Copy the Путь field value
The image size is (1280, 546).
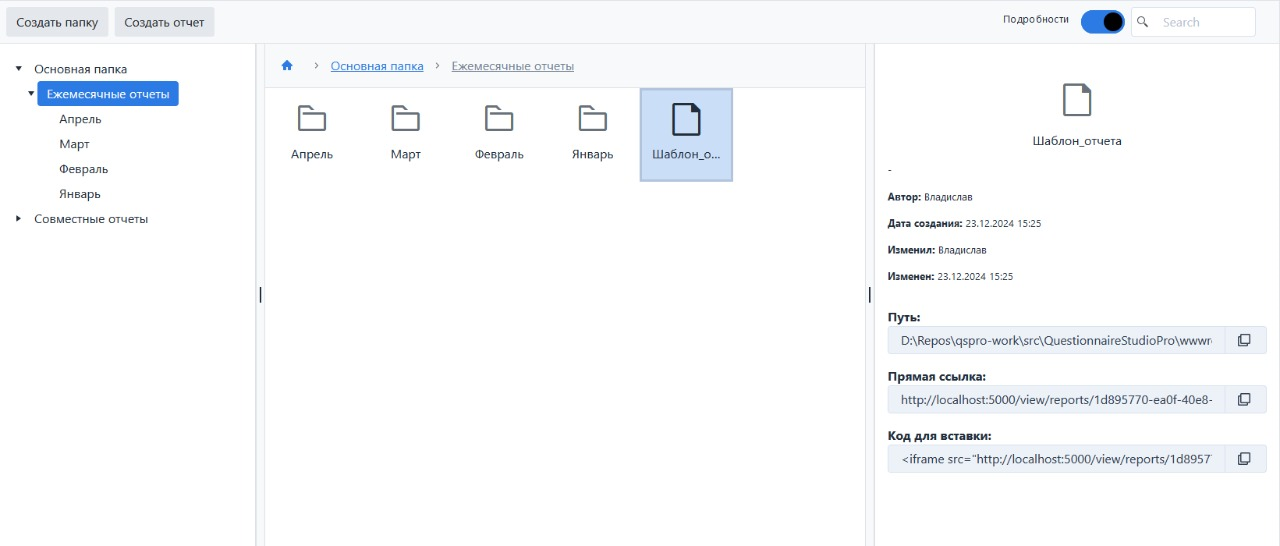click(1244, 340)
